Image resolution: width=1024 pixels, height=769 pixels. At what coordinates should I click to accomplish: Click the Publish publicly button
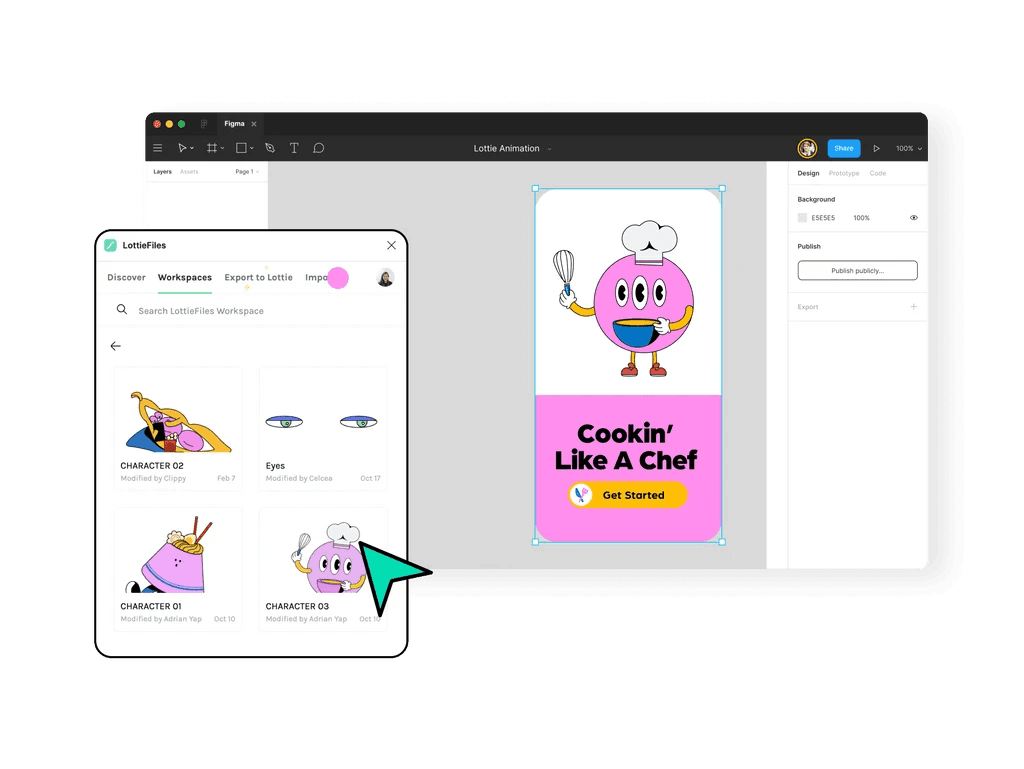click(x=857, y=270)
